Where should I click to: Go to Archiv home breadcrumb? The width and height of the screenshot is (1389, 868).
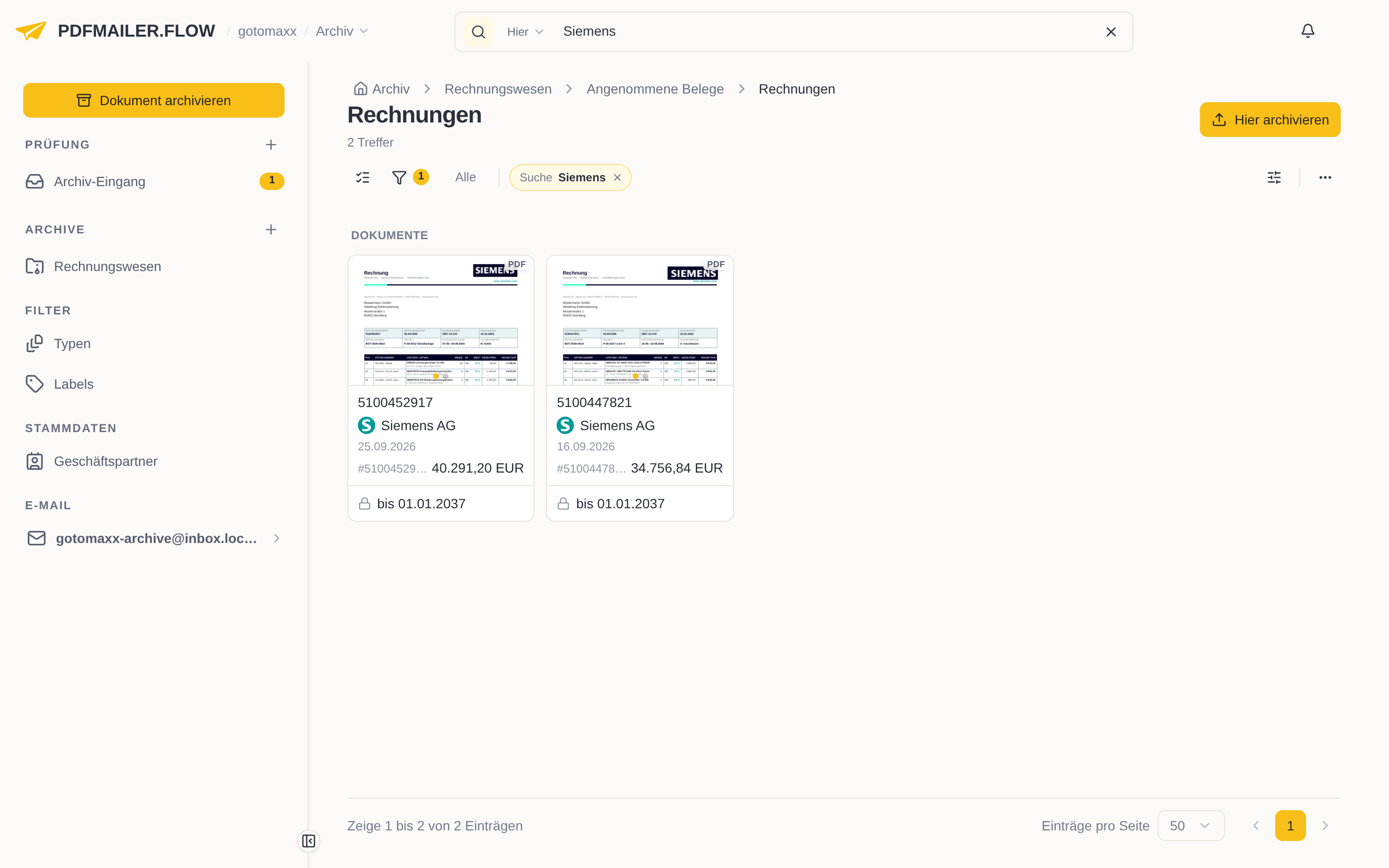point(381,89)
